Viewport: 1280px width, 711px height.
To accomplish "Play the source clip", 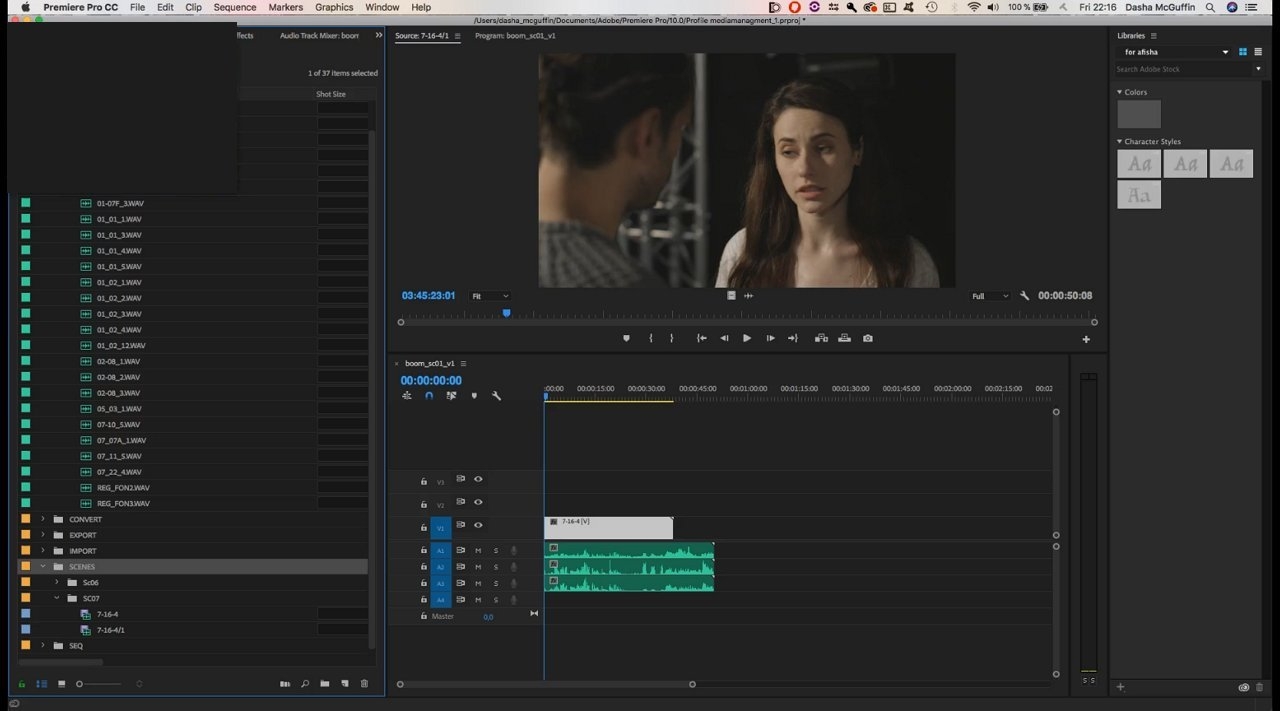I will pos(747,338).
